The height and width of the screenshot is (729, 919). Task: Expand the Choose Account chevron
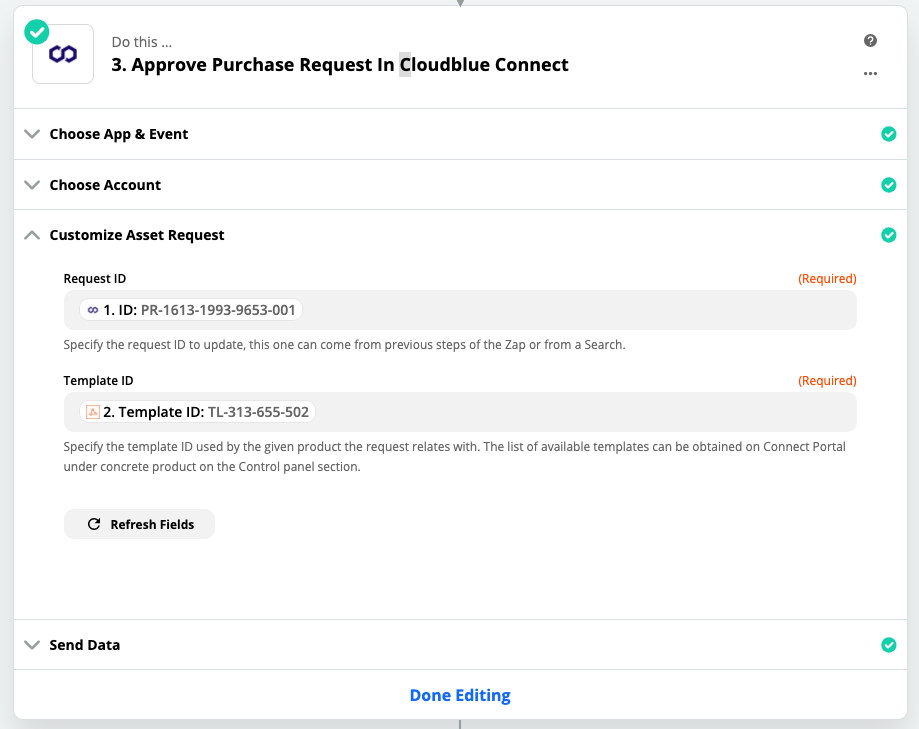(x=32, y=185)
